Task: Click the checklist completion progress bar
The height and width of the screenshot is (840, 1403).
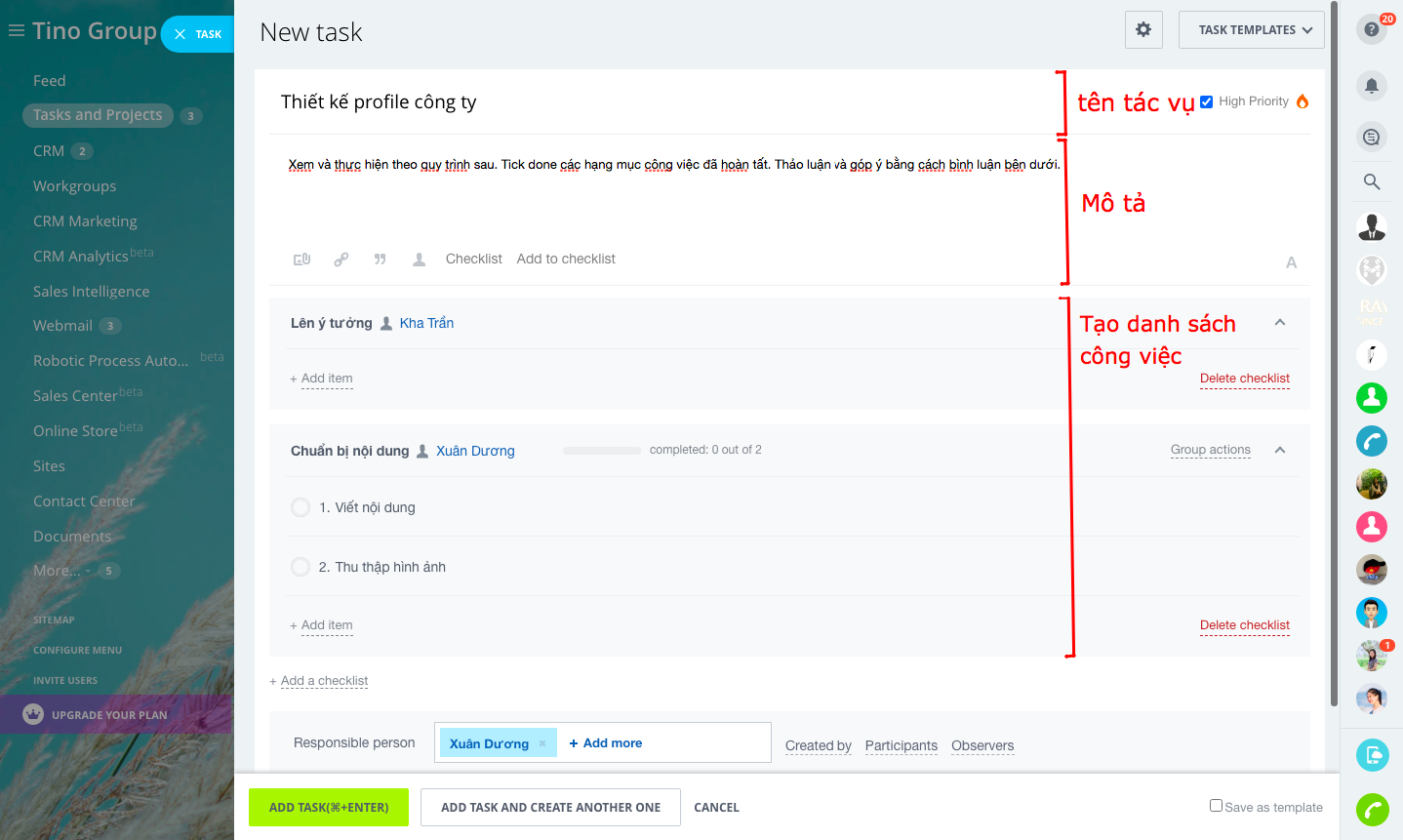Action: (x=602, y=451)
